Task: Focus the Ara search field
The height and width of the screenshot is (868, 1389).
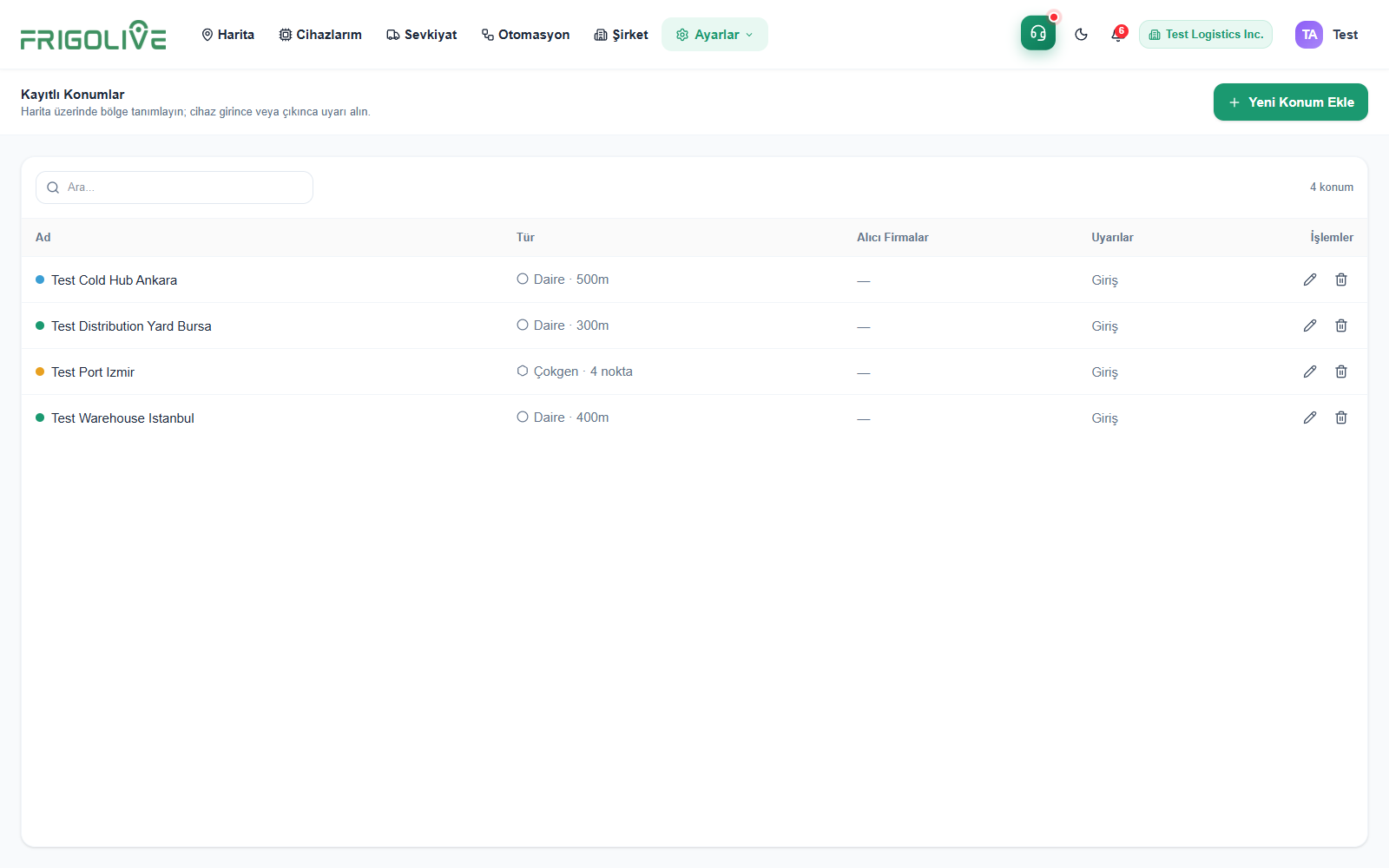Action: pyautogui.click(x=174, y=187)
